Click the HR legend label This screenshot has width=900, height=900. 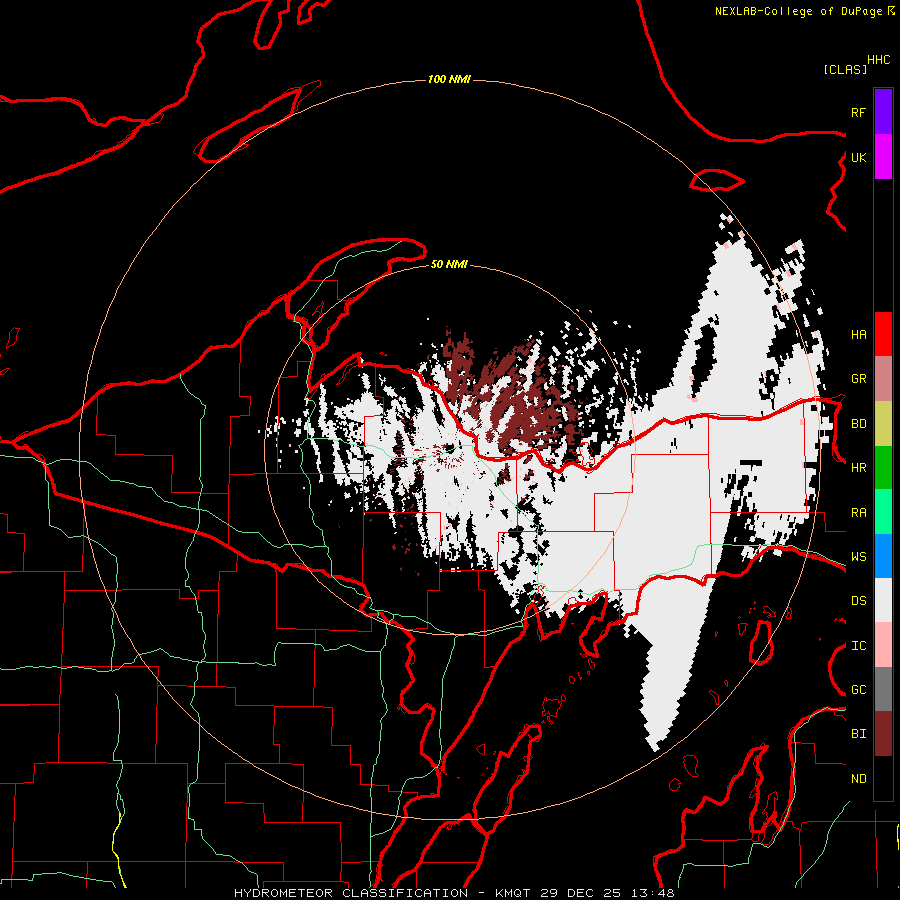(858, 467)
